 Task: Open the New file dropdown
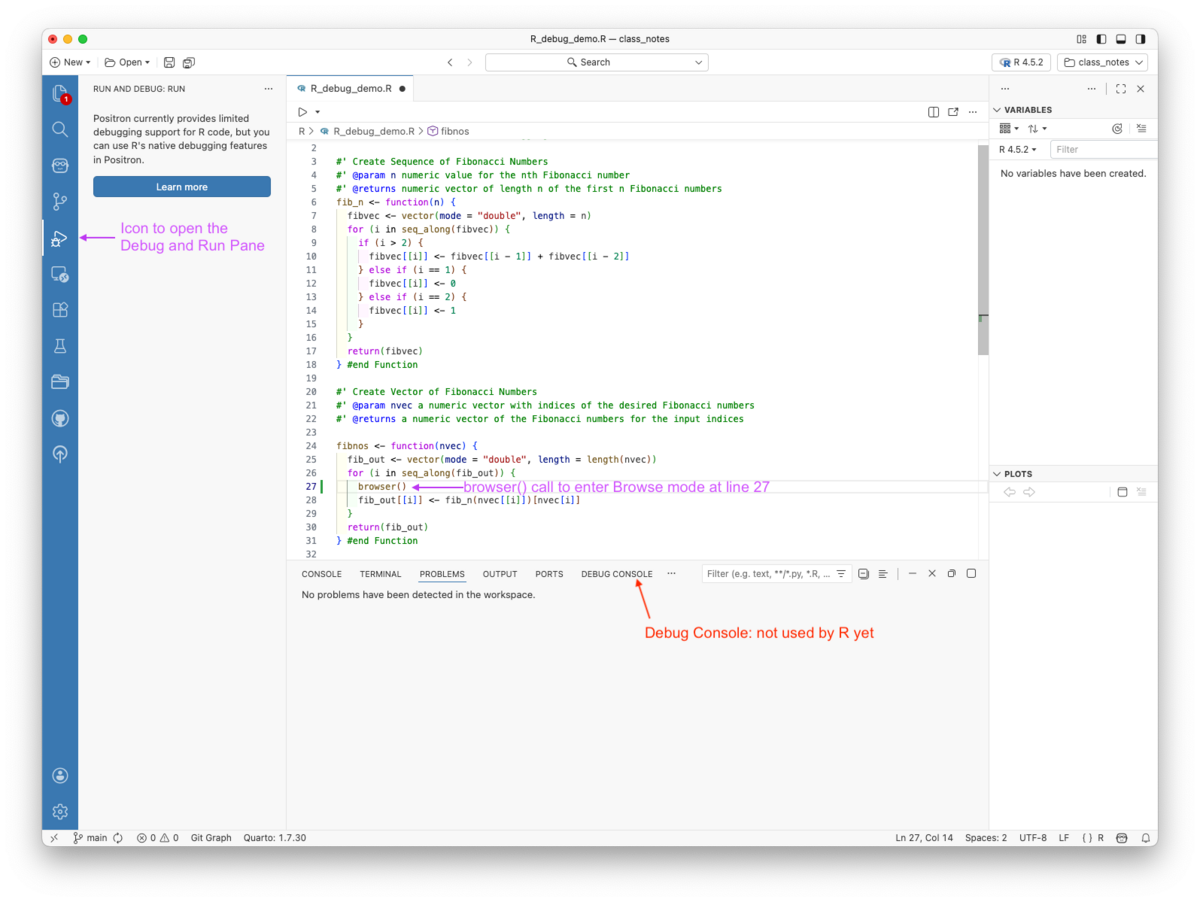point(70,62)
